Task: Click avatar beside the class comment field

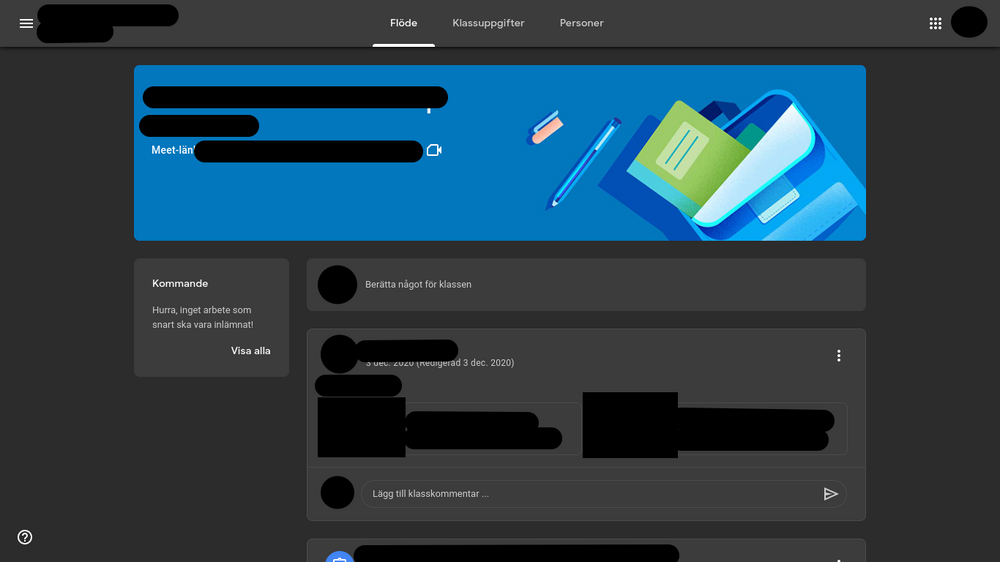Action: (337, 493)
